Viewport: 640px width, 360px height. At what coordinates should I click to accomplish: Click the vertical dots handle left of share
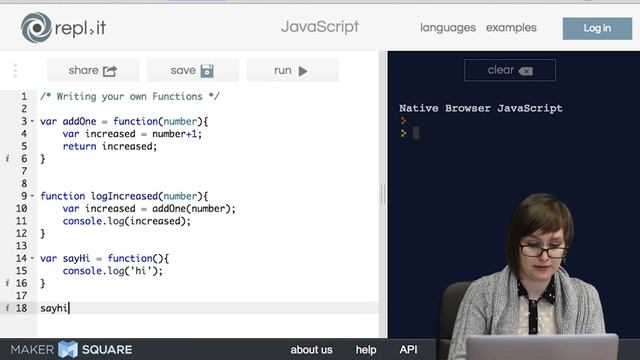[15, 71]
